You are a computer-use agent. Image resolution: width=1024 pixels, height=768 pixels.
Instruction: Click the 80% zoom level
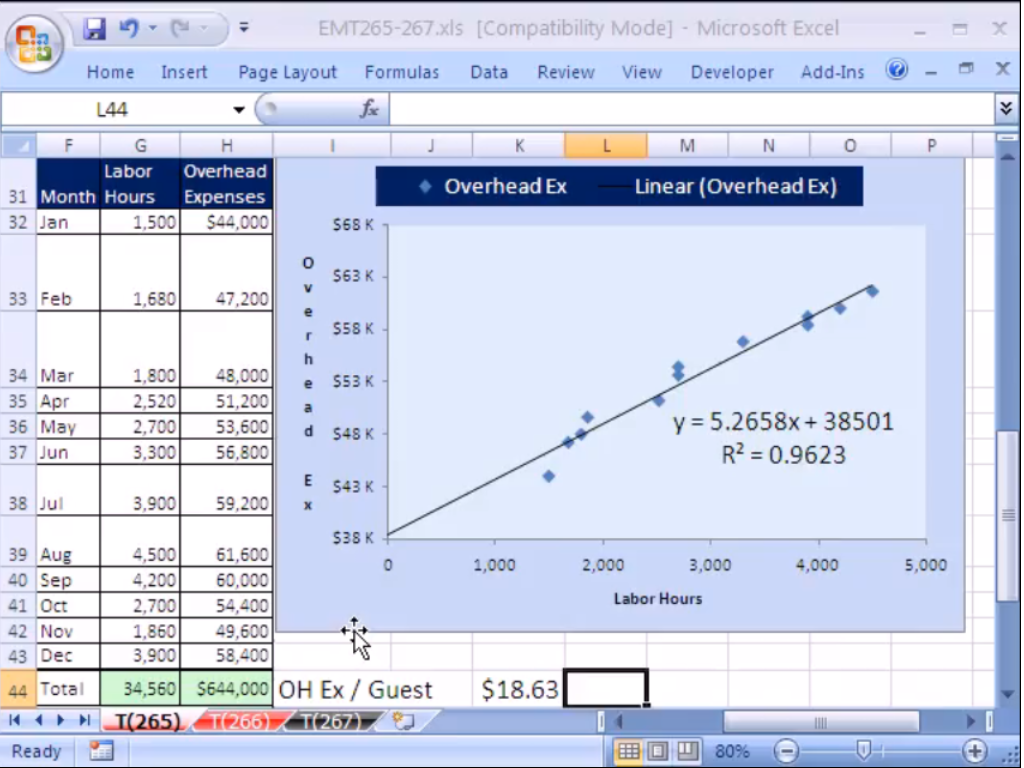coord(732,752)
